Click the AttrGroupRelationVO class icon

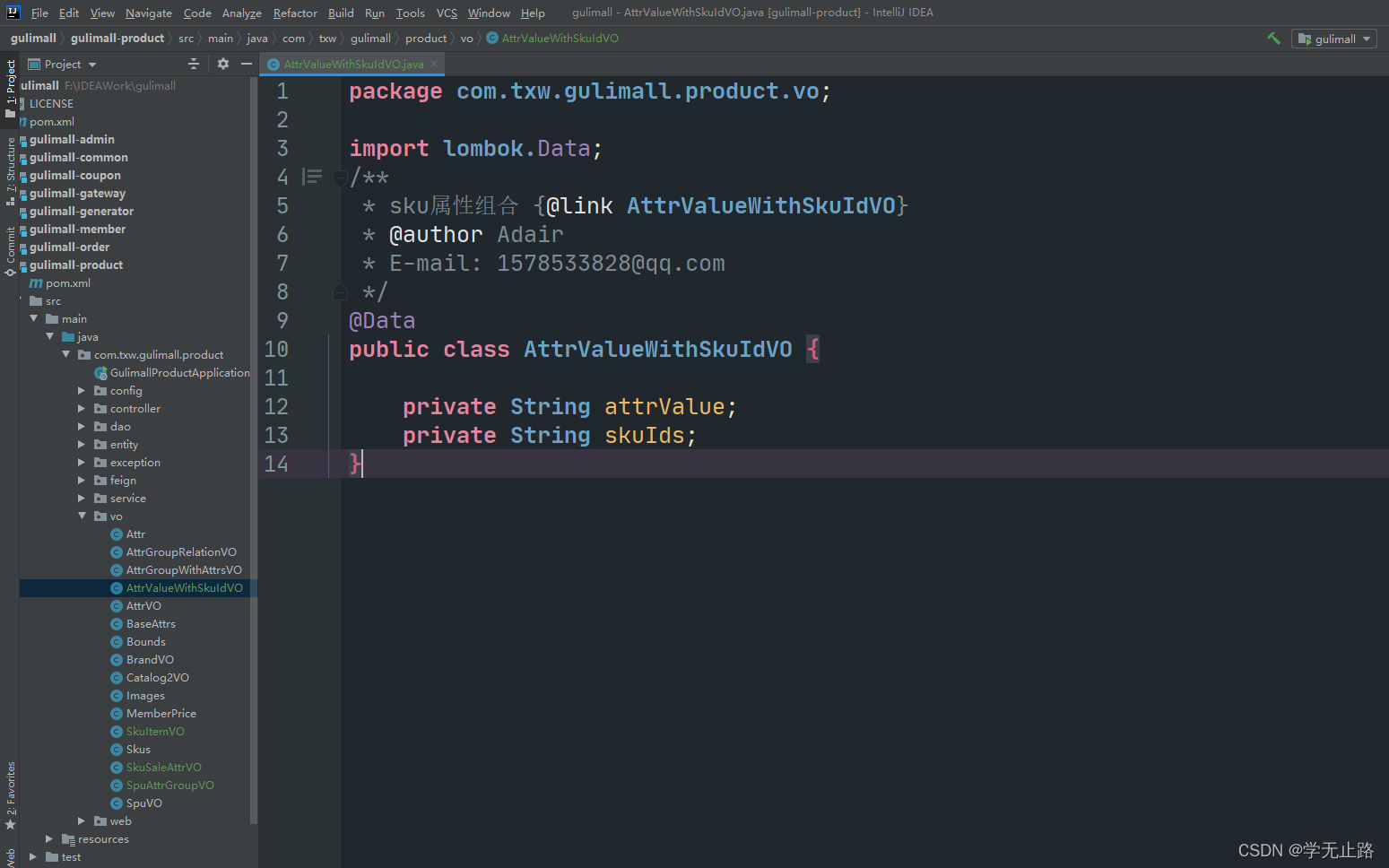(x=117, y=551)
